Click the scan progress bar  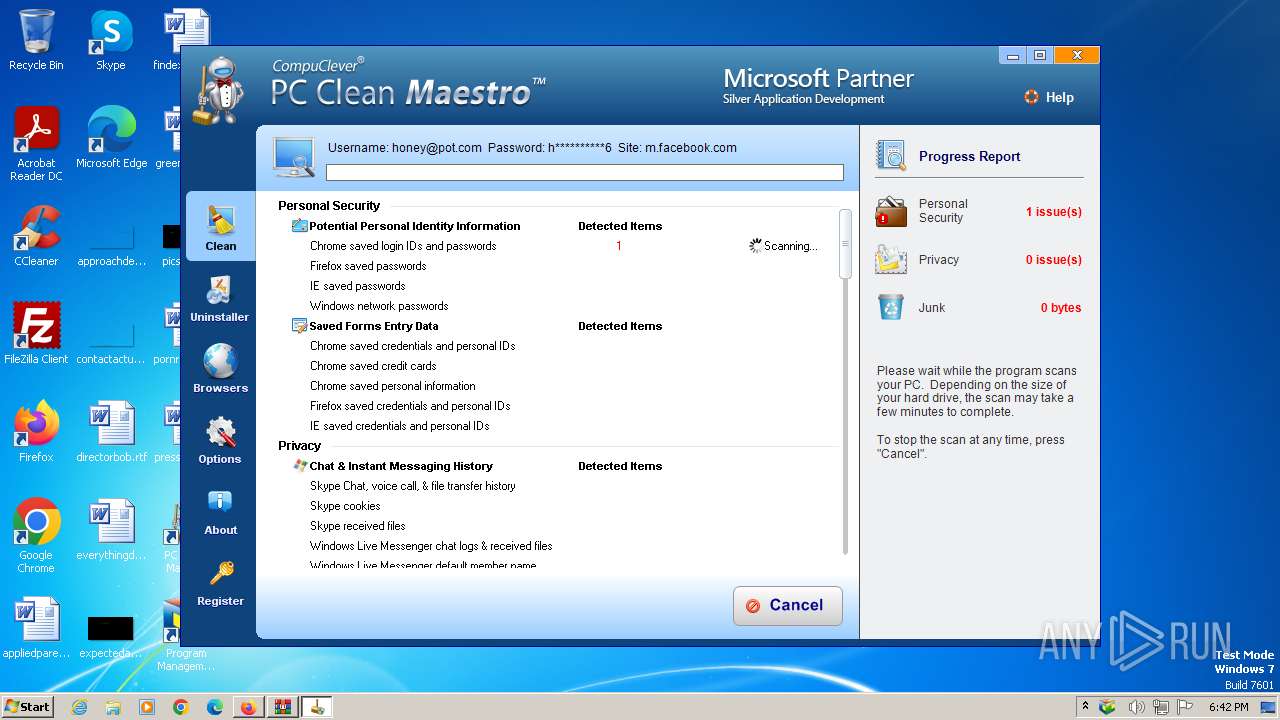(585, 173)
